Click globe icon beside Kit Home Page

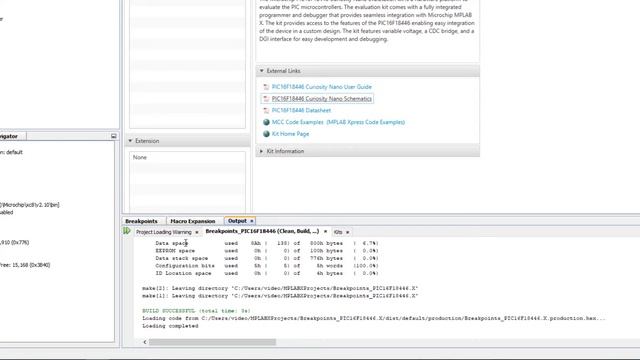(x=266, y=134)
